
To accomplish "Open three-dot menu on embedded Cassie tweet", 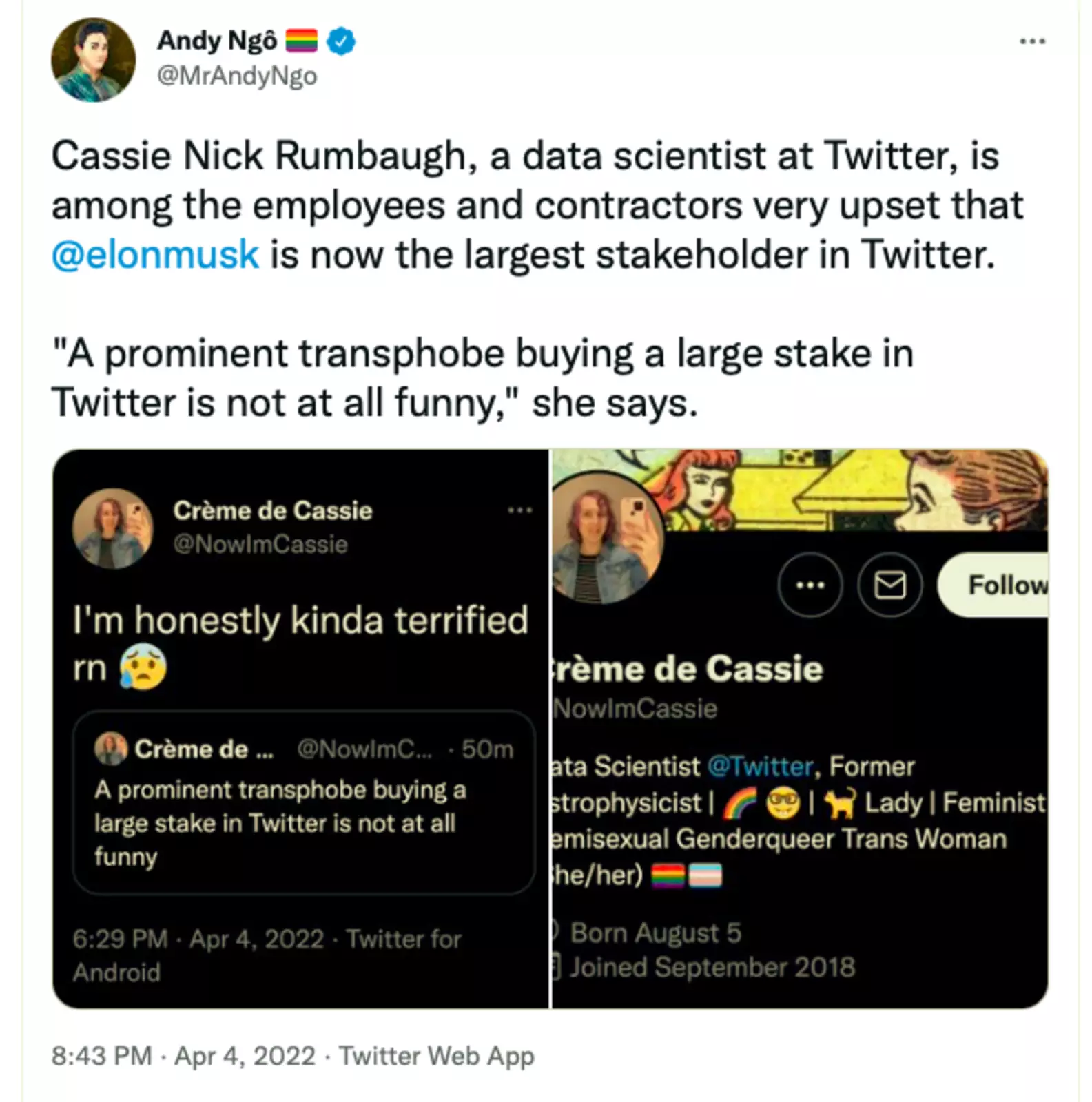I will [519, 510].
